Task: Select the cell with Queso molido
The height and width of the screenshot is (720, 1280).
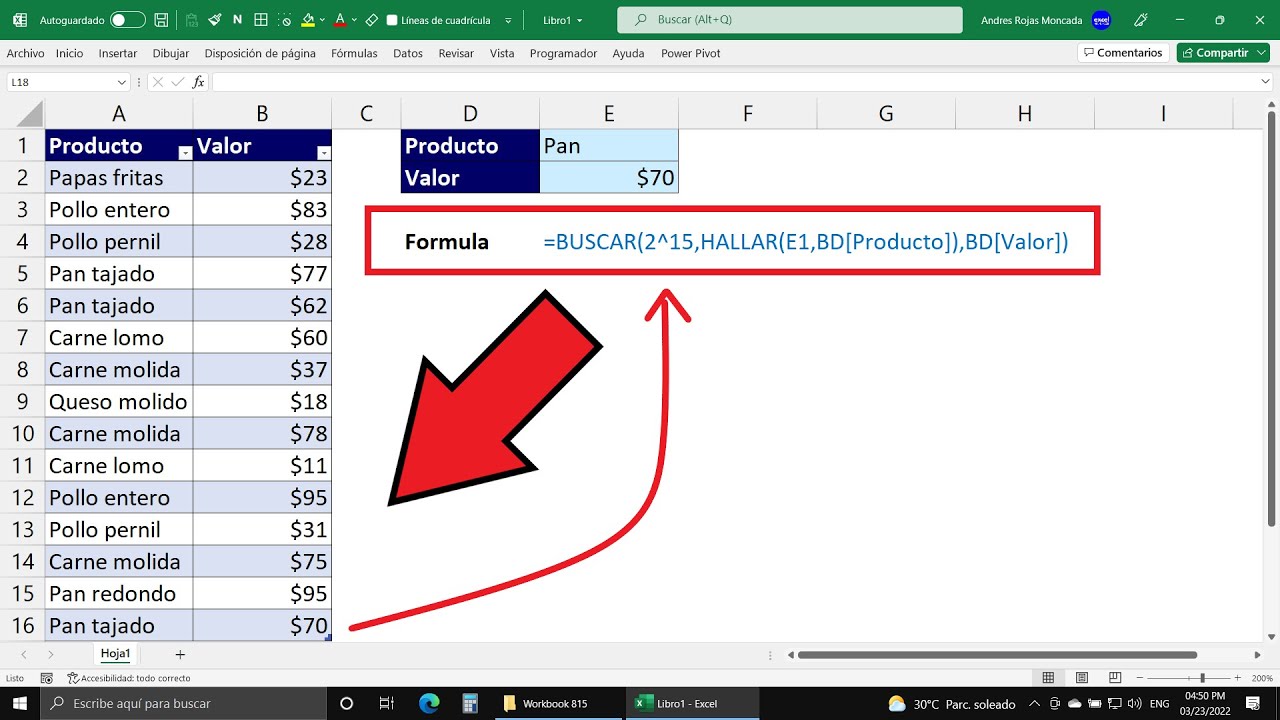Action: pyautogui.click(x=119, y=402)
